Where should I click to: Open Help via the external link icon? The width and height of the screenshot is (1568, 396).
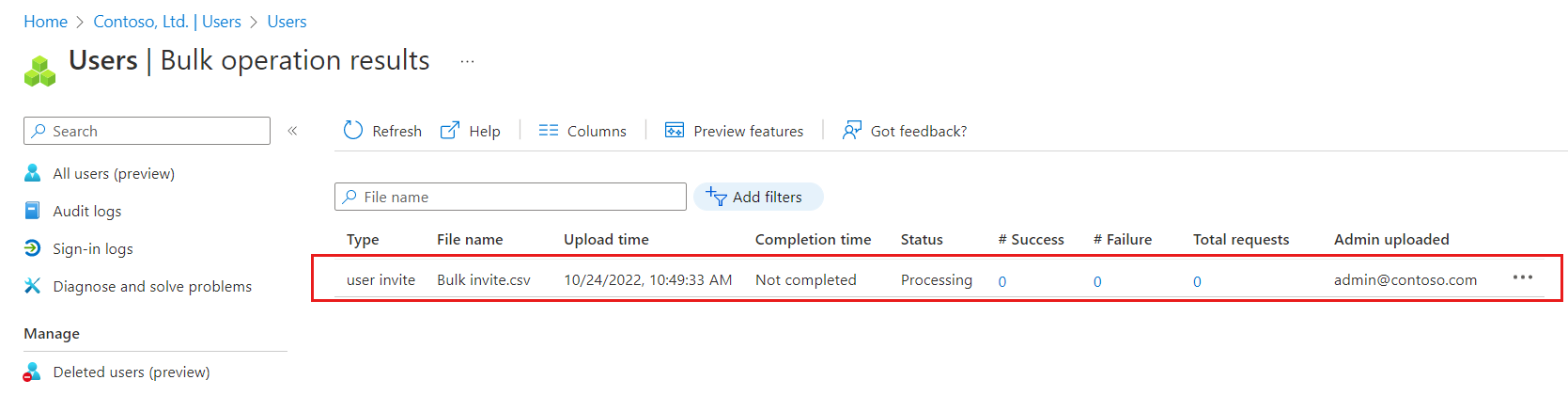pyautogui.click(x=450, y=130)
